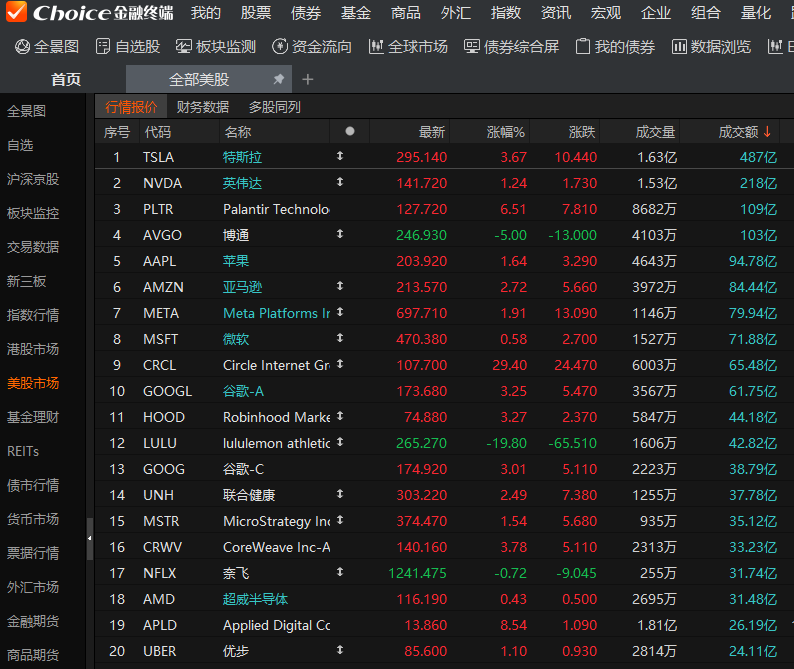Image resolution: width=794 pixels, height=669 pixels.
Task: Select 沪深京股 in the sidebar
Action: tap(33, 179)
